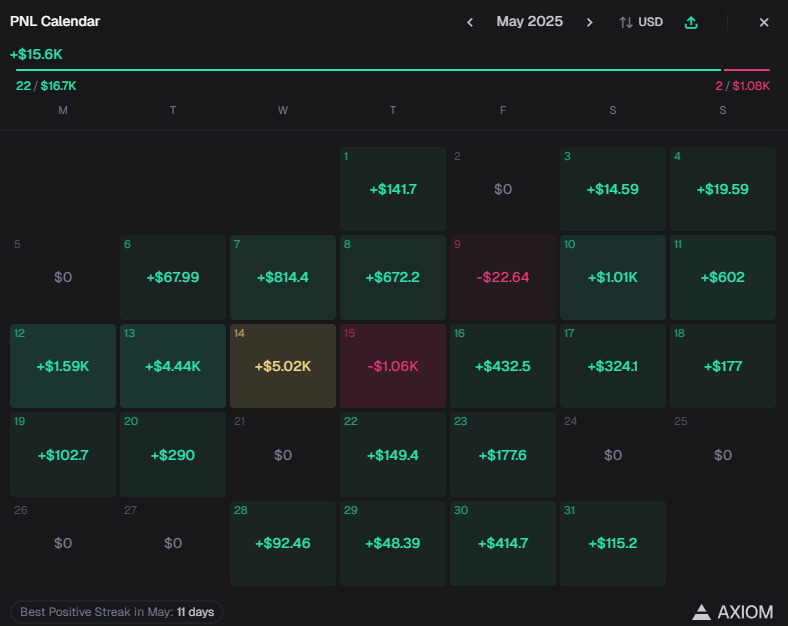Image resolution: width=788 pixels, height=626 pixels.
Task: Select May 18 cell showing +$177
Action: 723,366
